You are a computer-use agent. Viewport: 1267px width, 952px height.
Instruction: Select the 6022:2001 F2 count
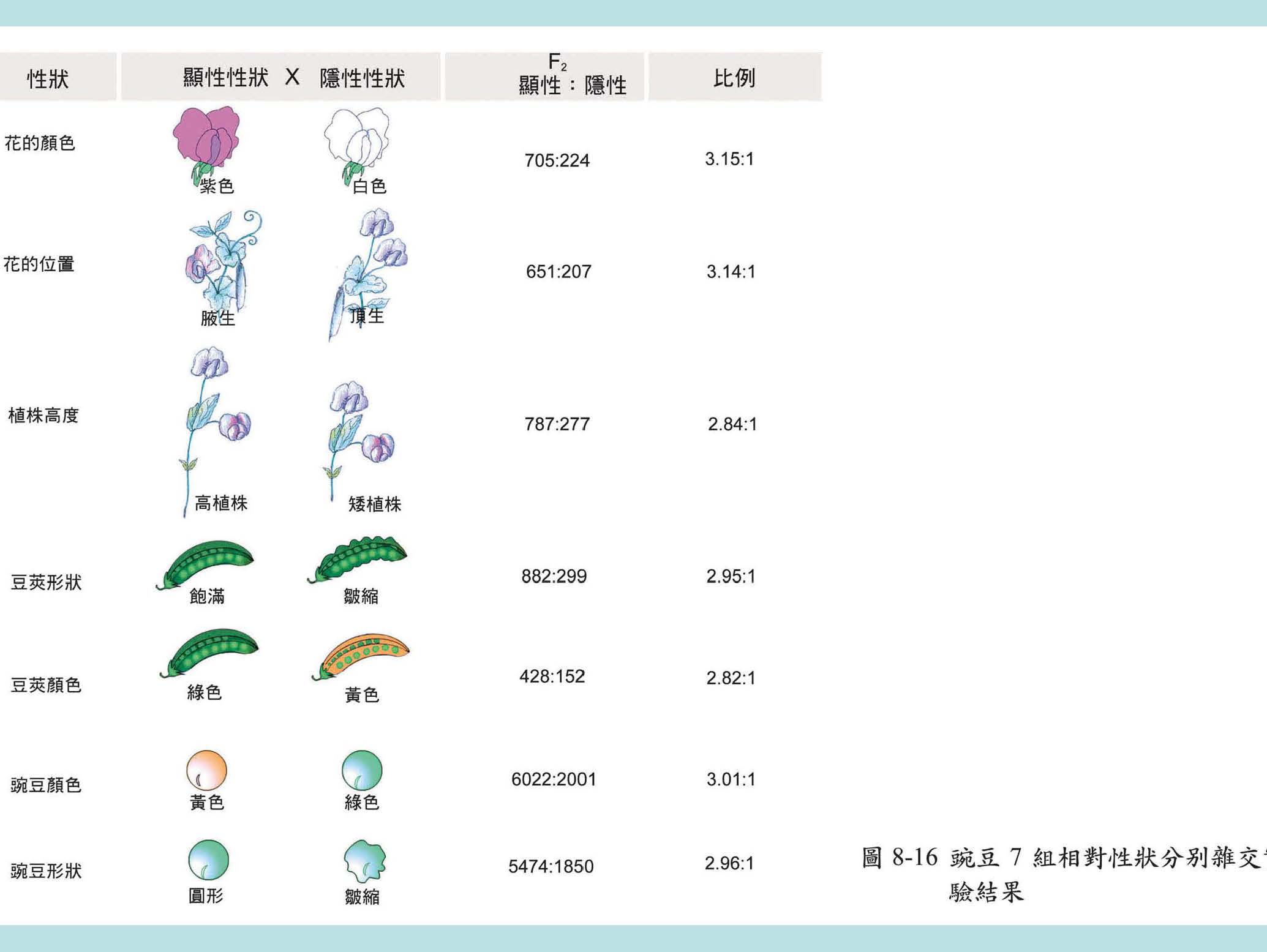point(554,779)
